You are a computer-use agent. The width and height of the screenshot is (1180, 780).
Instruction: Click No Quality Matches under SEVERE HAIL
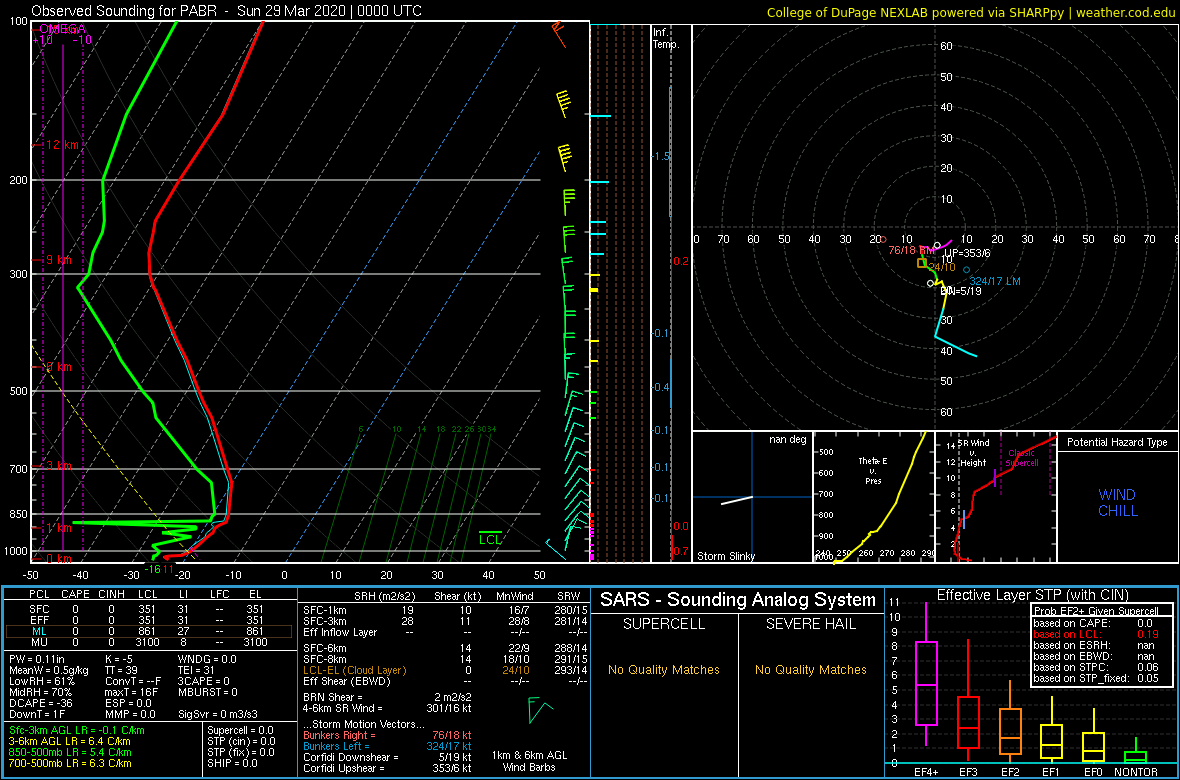click(x=811, y=669)
